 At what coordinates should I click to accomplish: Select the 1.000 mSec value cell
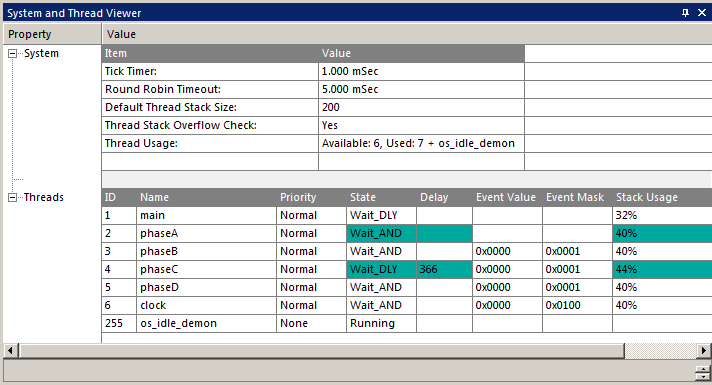pos(421,71)
